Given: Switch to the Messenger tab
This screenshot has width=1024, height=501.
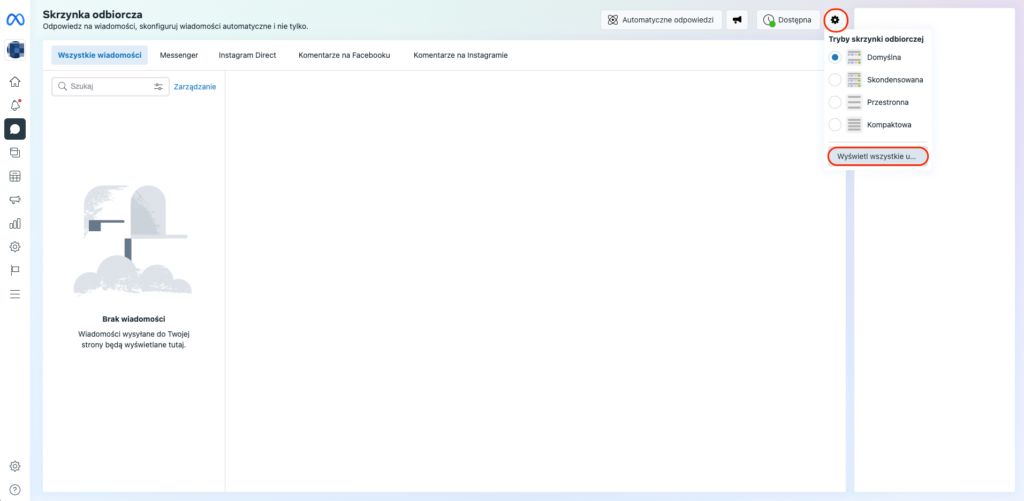Looking at the screenshot, I should tap(179, 55).
